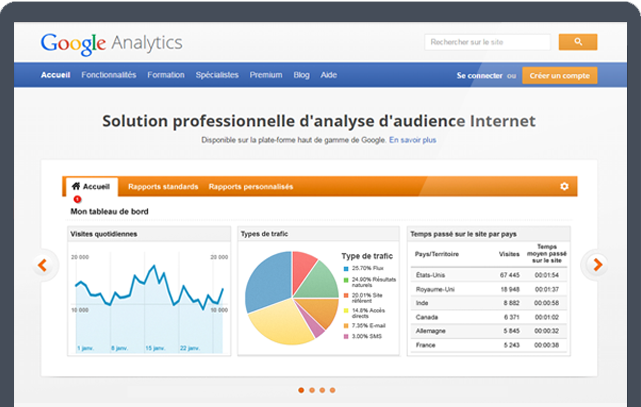Click green Résultats naturels legend swatch
The width and height of the screenshot is (641, 407).
click(x=346, y=280)
